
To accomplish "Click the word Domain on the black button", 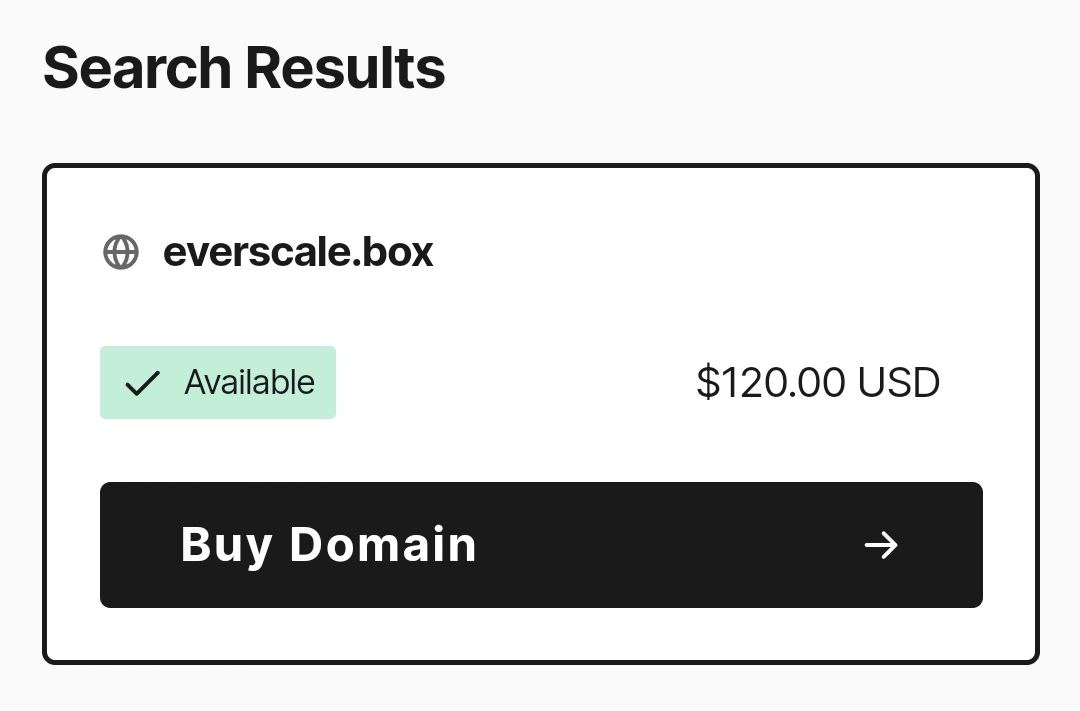I will click(383, 545).
